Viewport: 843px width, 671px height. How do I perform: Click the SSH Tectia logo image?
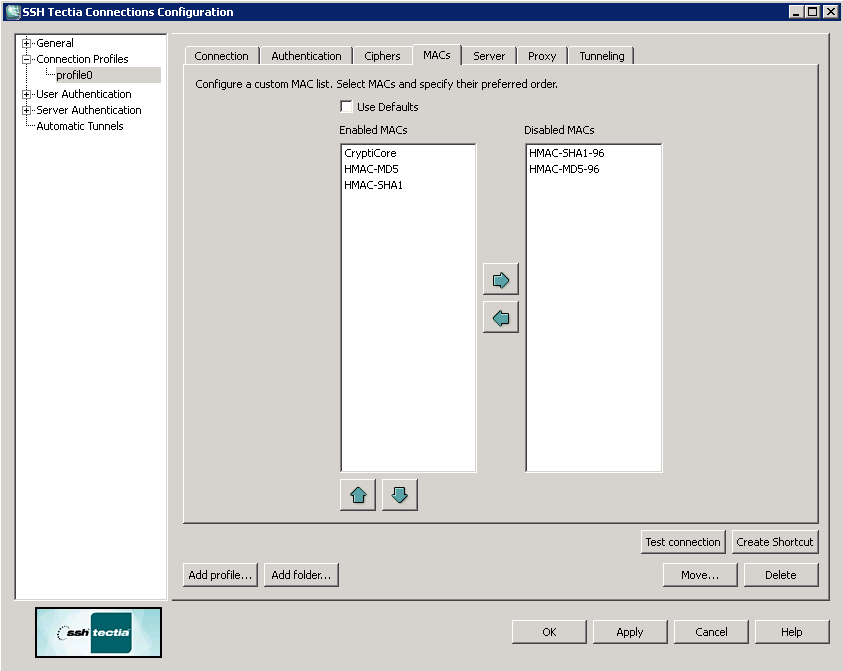(98, 632)
